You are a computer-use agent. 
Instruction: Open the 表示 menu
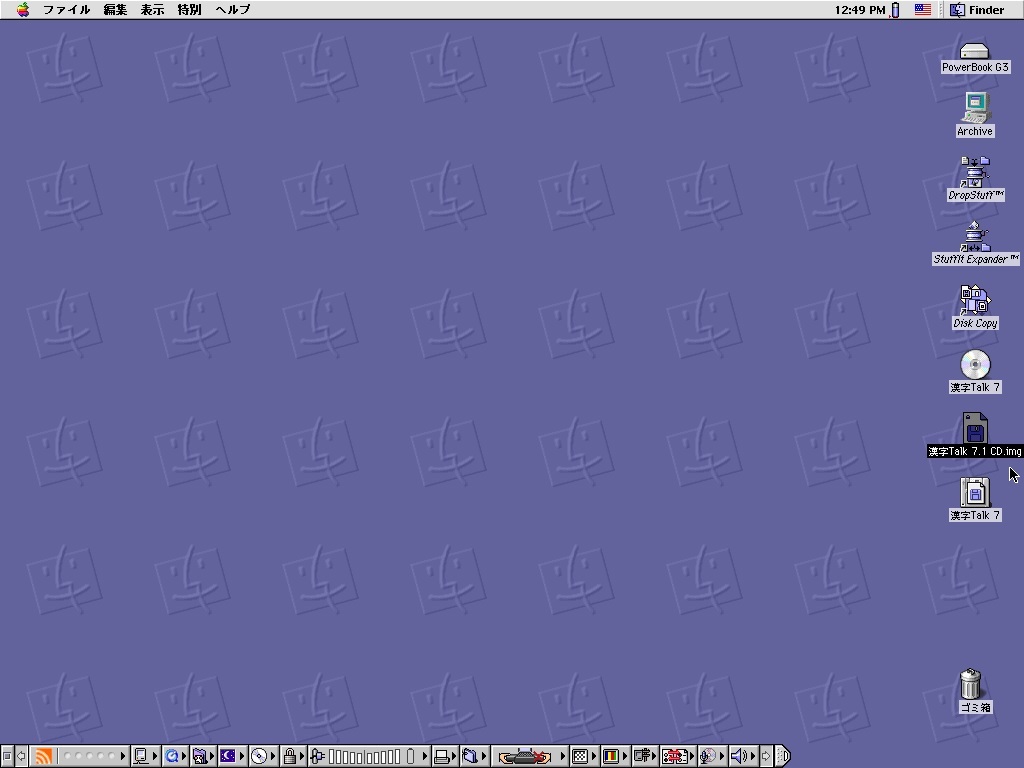[x=152, y=9]
